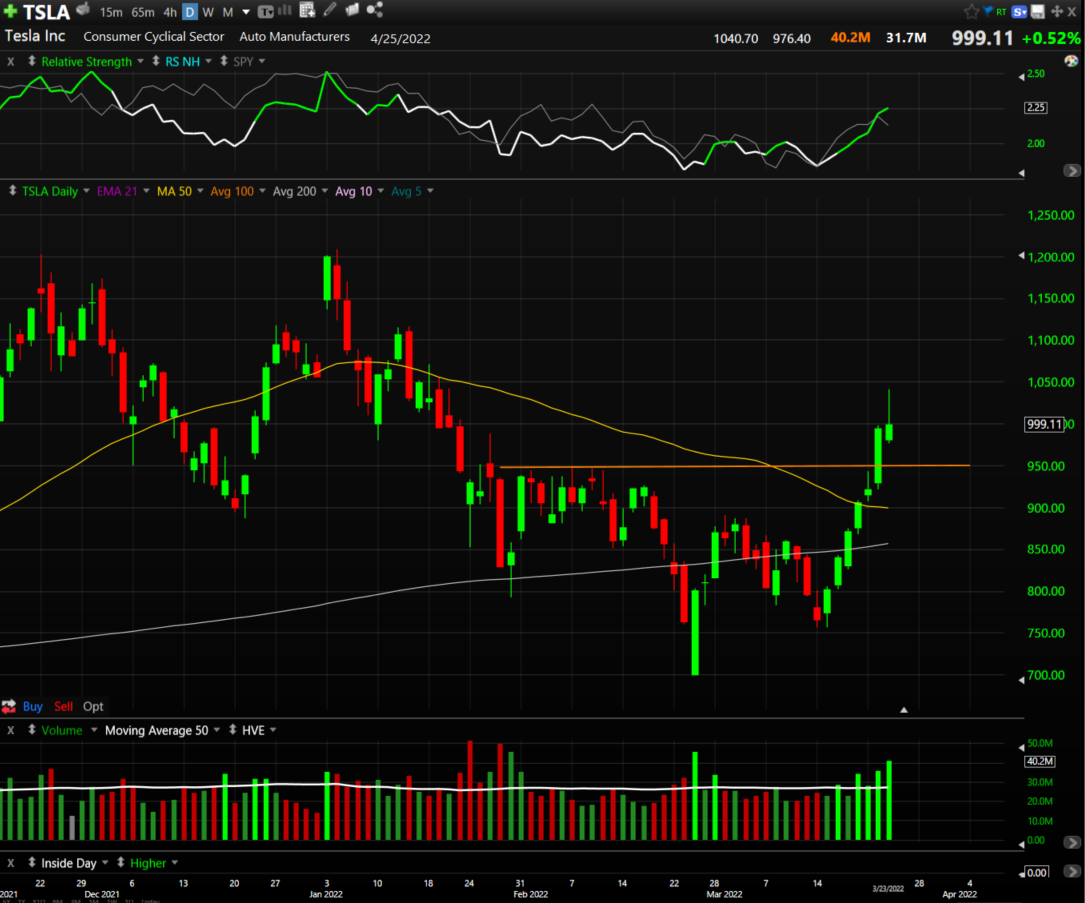
Task: Click the Sell button
Action: point(64,706)
